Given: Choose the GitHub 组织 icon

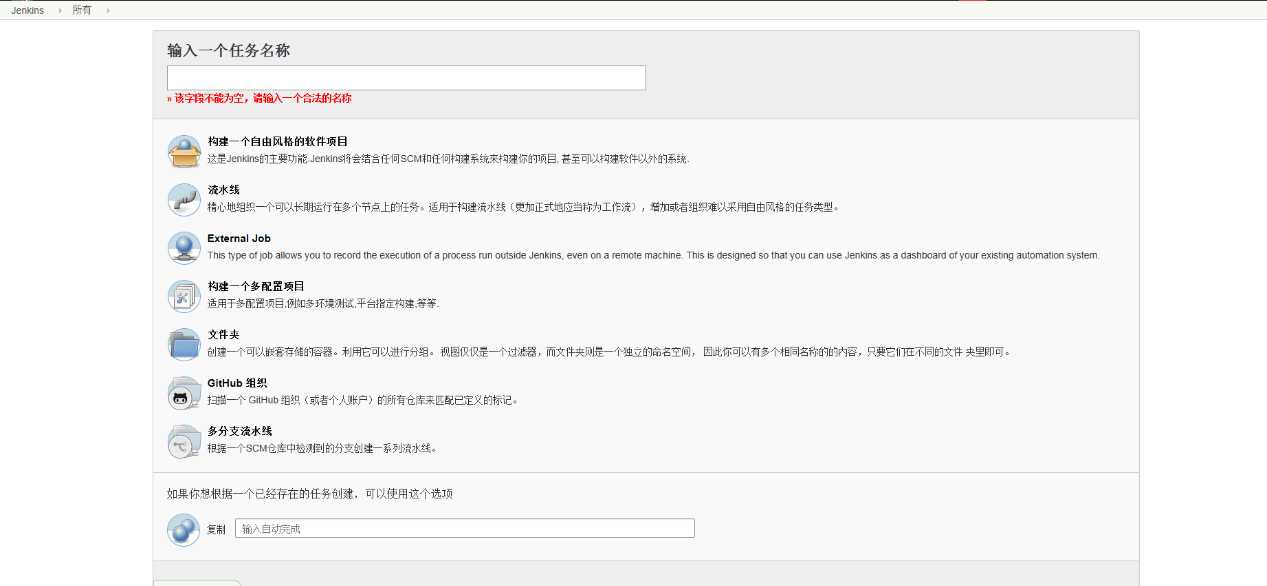Looking at the screenshot, I should pyautogui.click(x=184, y=393).
